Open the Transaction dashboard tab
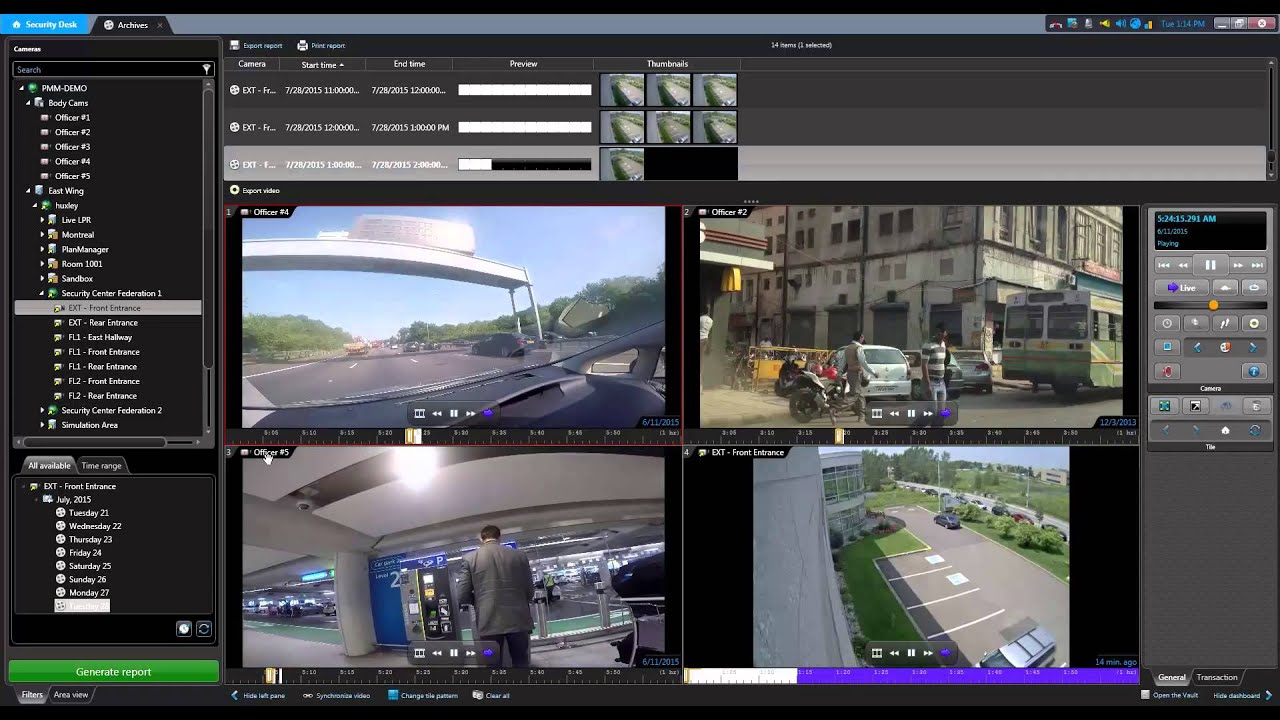The image size is (1280, 720). click(1217, 677)
